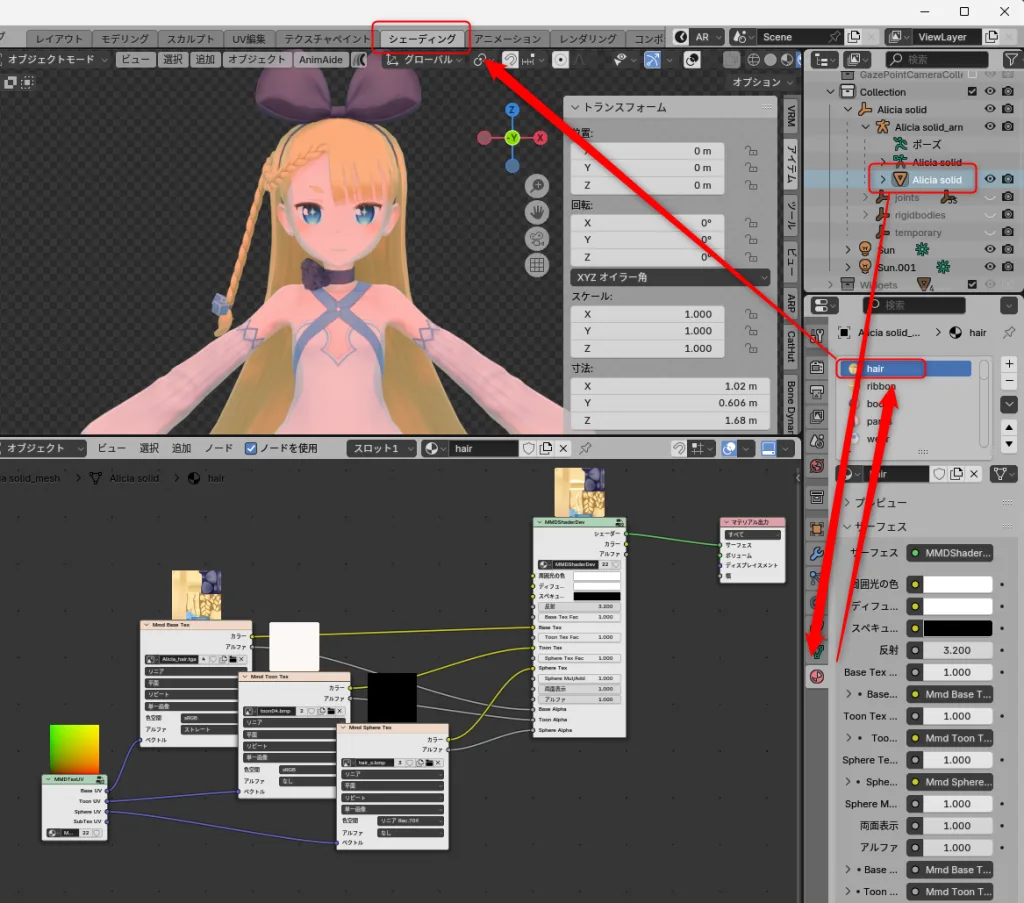Open the black スペキュ color swatch
The height and width of the screenshot is (903, 1024).
click(x=957, y=628)
